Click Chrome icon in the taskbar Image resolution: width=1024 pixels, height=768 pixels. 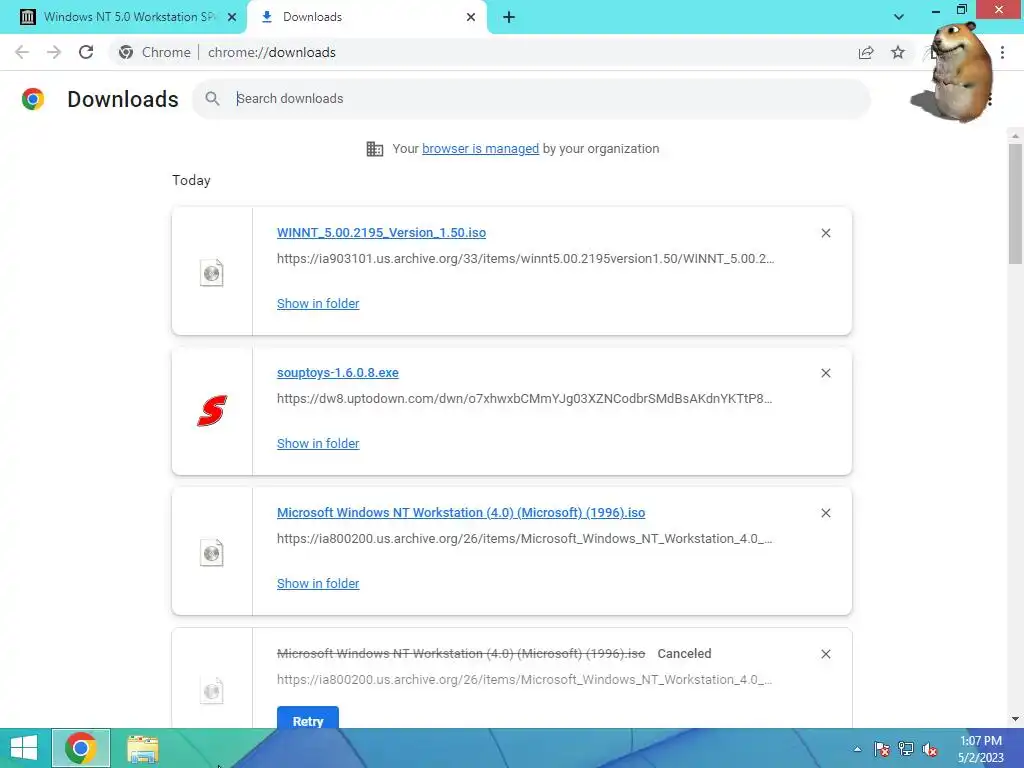tap(81, 748)
